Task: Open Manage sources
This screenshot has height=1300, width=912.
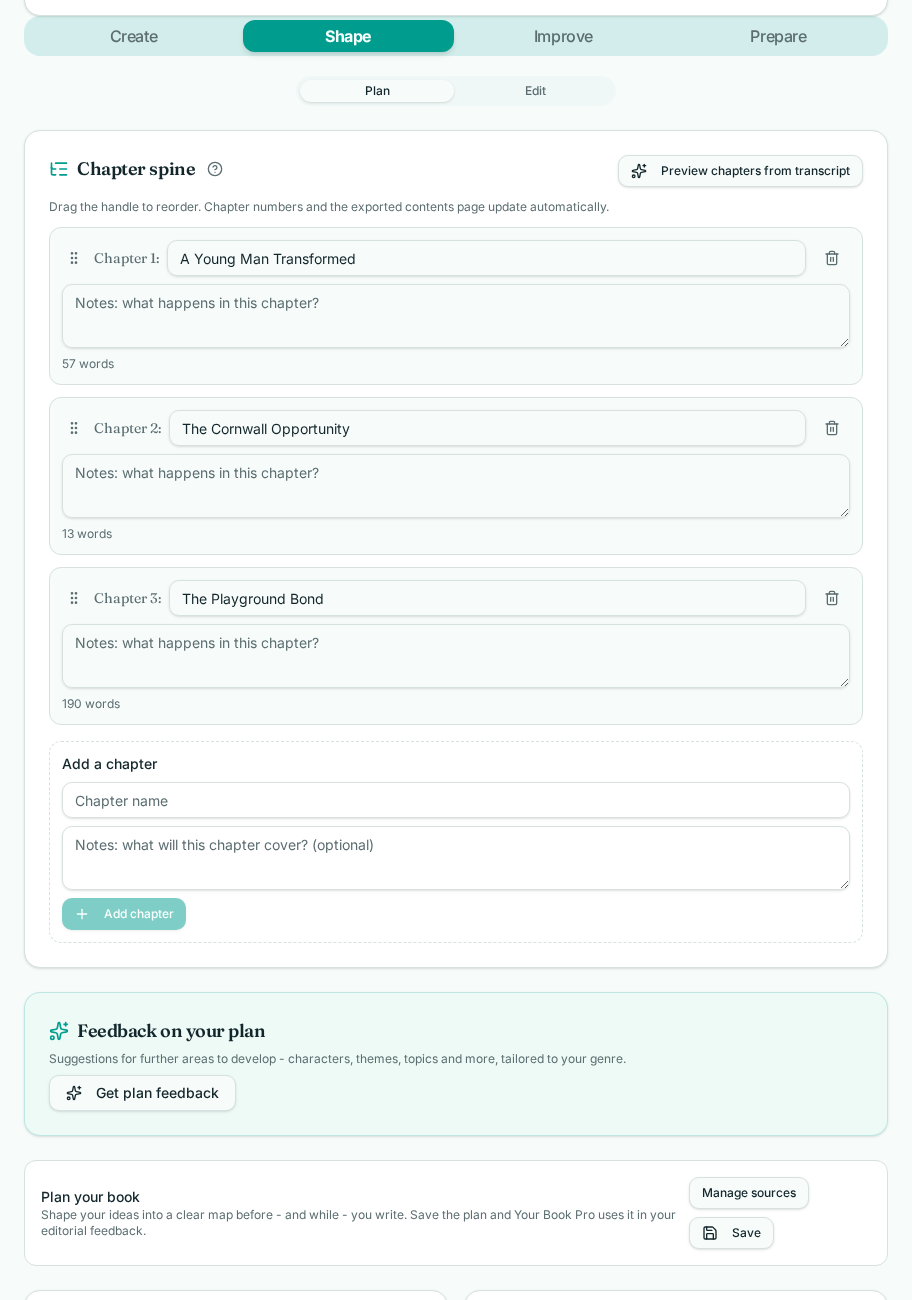Action: pyautogui.click(x=749, y=1193)
